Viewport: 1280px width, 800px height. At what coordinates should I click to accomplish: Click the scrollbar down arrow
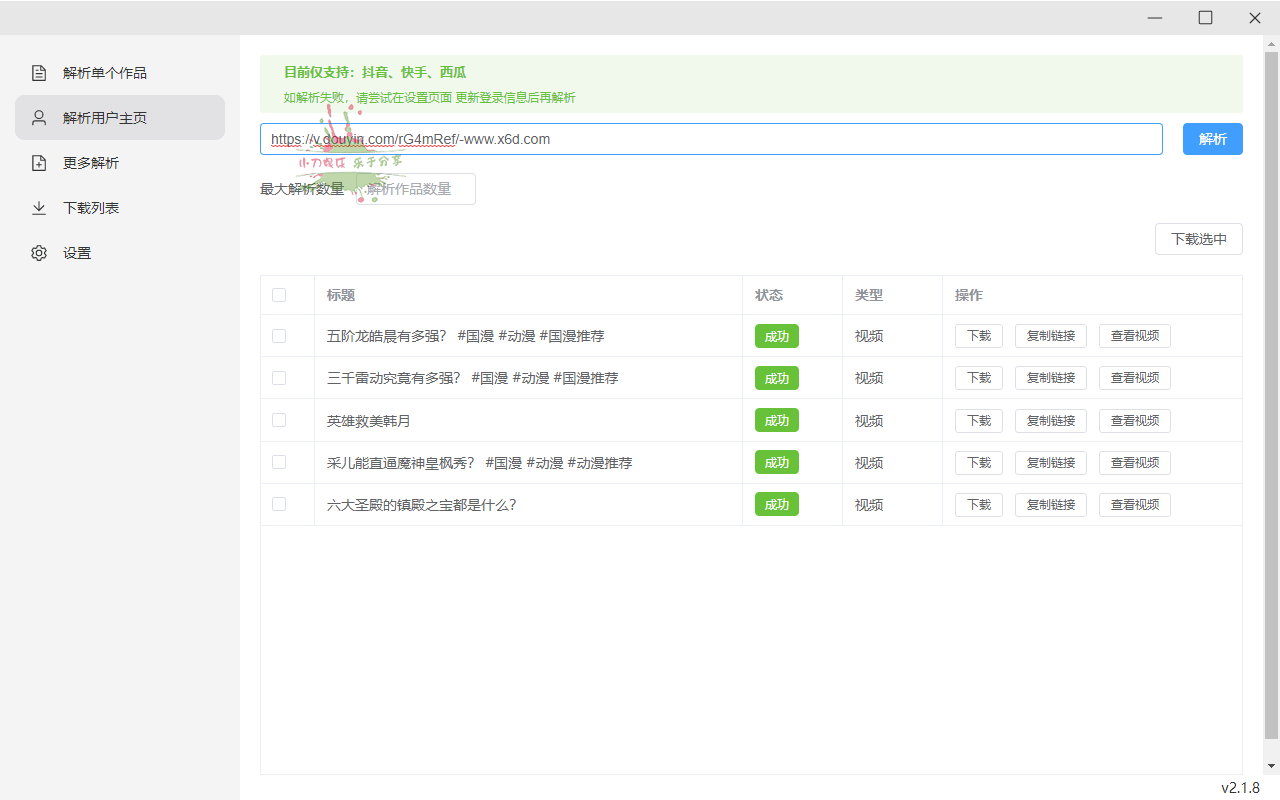pos(1271,766)
